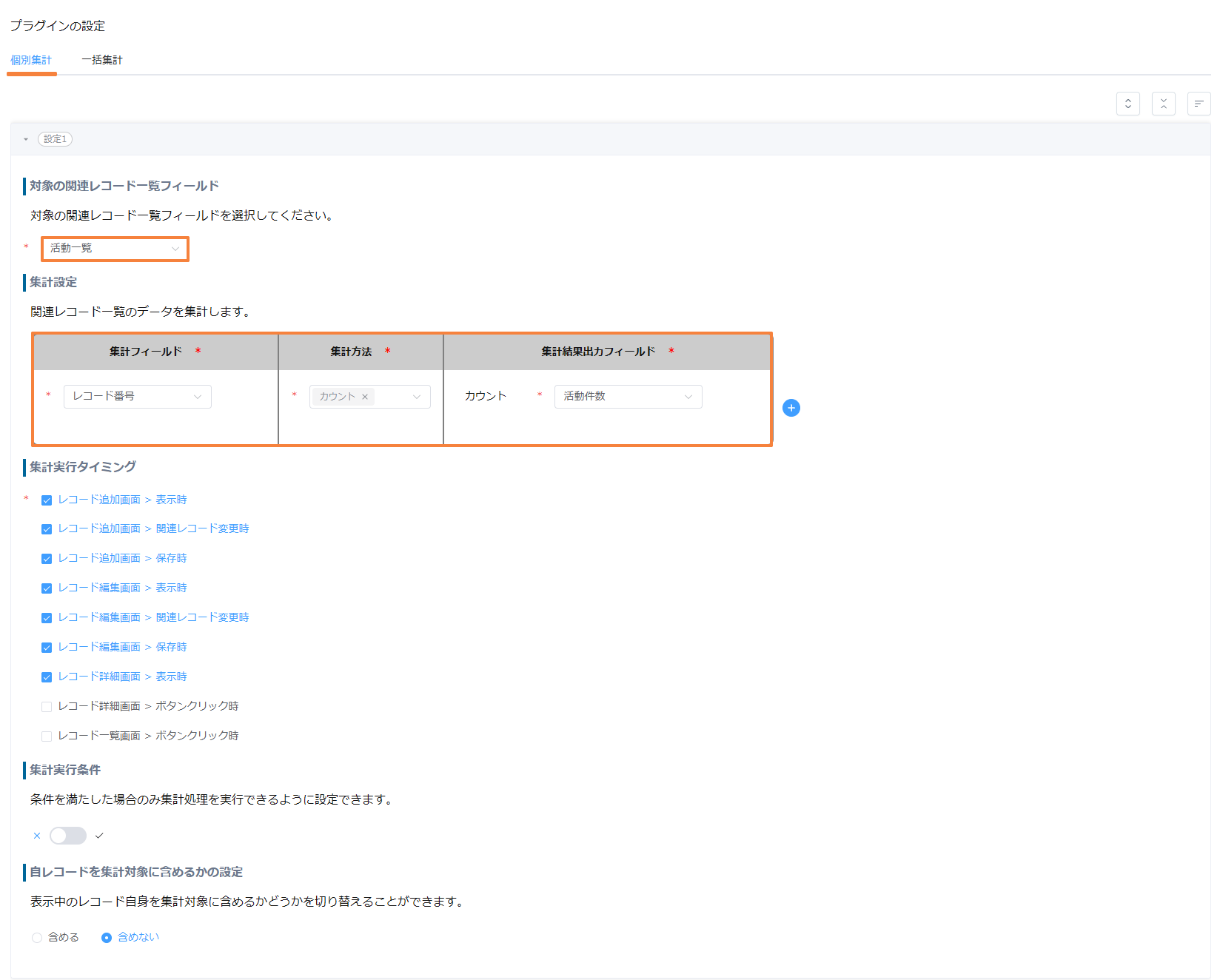Uncheck レコード追加画面 > 関連レコード変更時
Viewport: 1220px width, 980px height.
[47, 529]
